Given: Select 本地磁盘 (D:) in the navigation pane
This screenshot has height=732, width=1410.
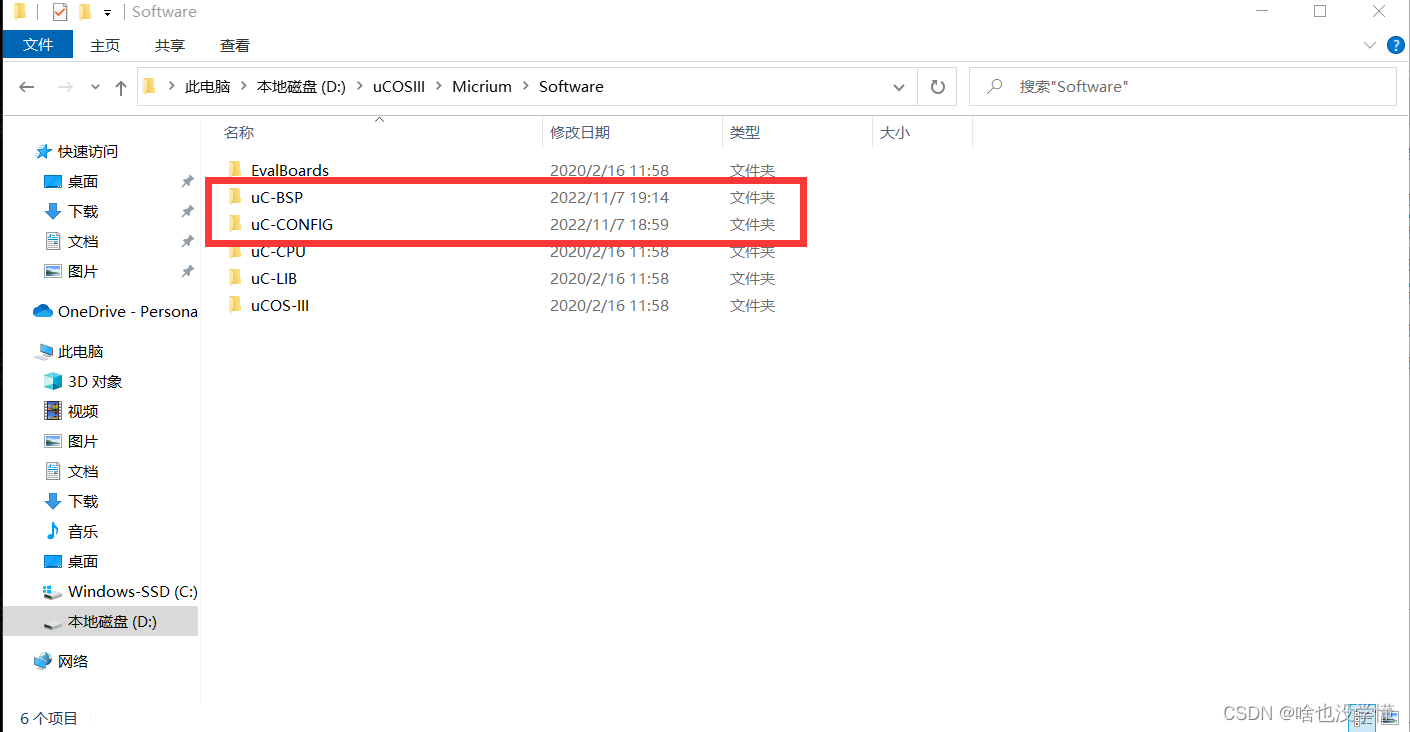Looking at the screenshot, I should click(100, 621).
